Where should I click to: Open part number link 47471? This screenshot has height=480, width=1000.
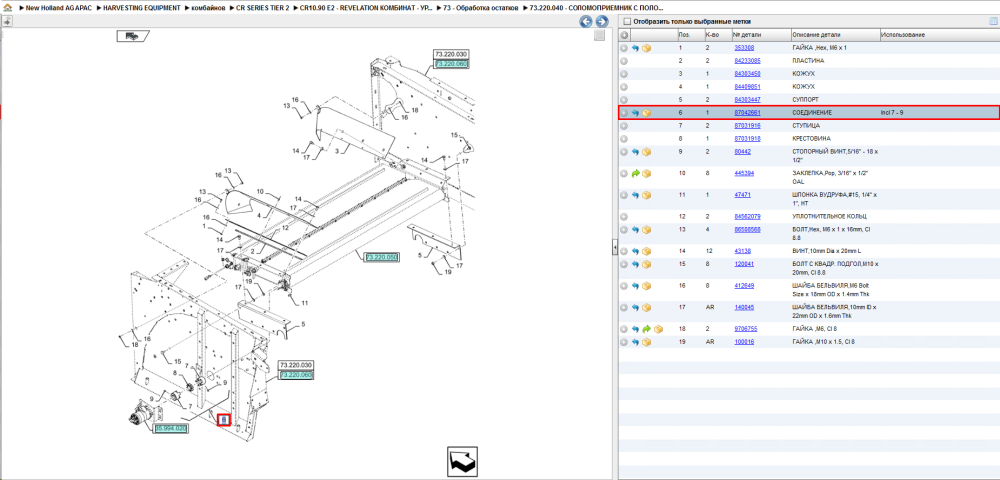(742, 195)
